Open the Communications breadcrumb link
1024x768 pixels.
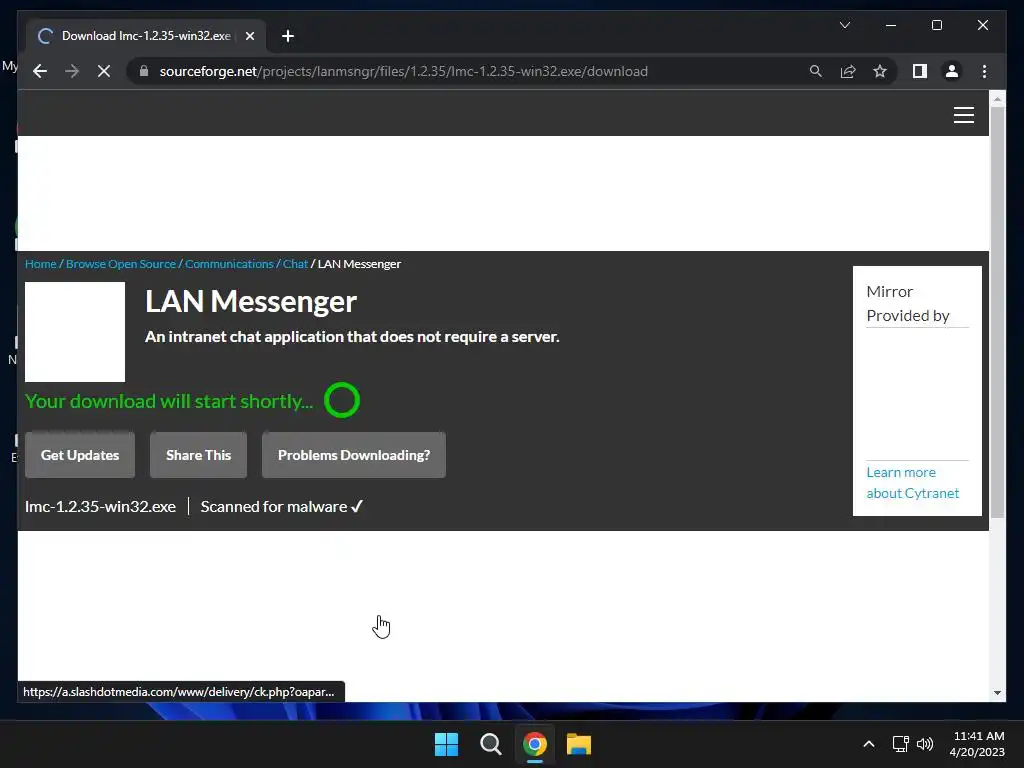coord(229,264)
